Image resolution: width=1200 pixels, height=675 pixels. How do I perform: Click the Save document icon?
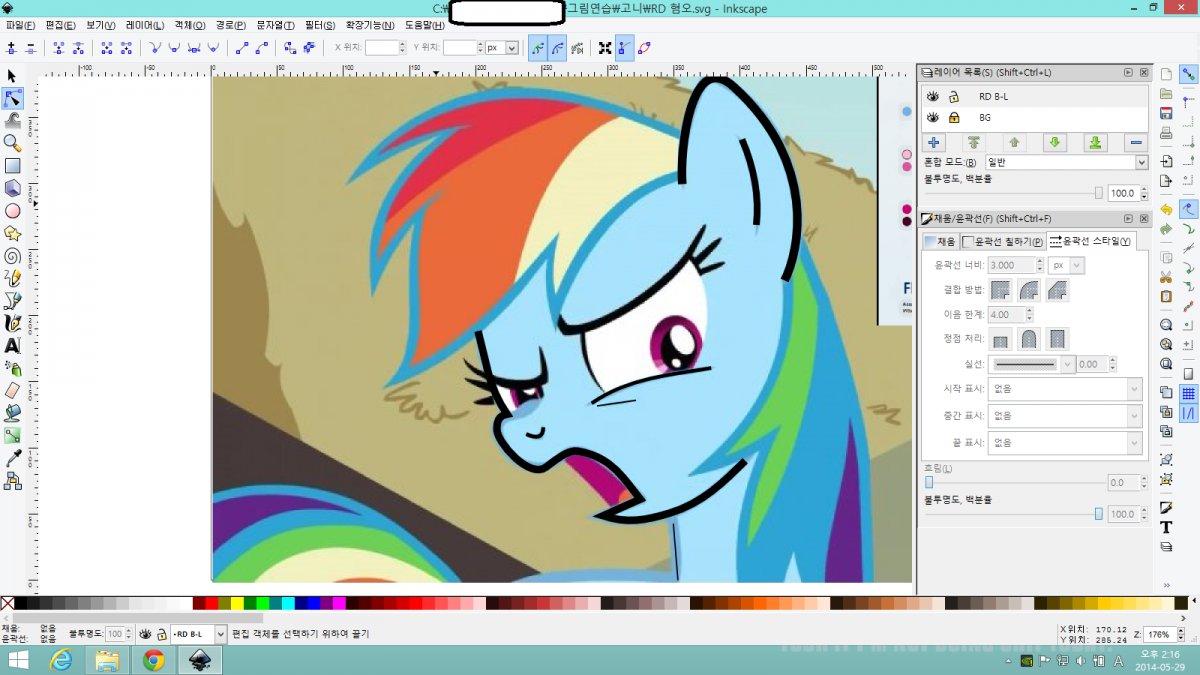[x=1166, y=113]
